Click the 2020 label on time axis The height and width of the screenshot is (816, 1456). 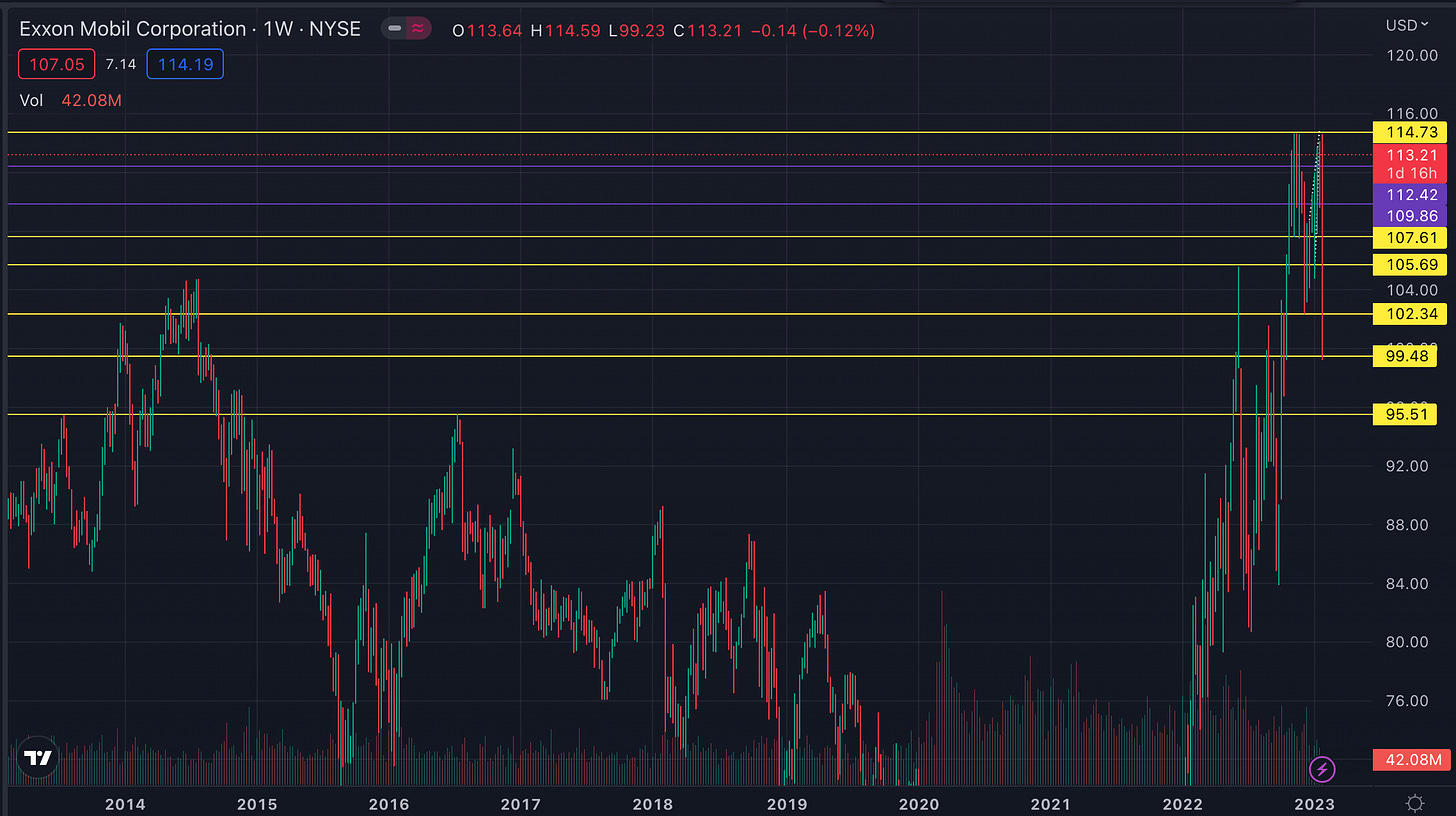pos(918,803)
